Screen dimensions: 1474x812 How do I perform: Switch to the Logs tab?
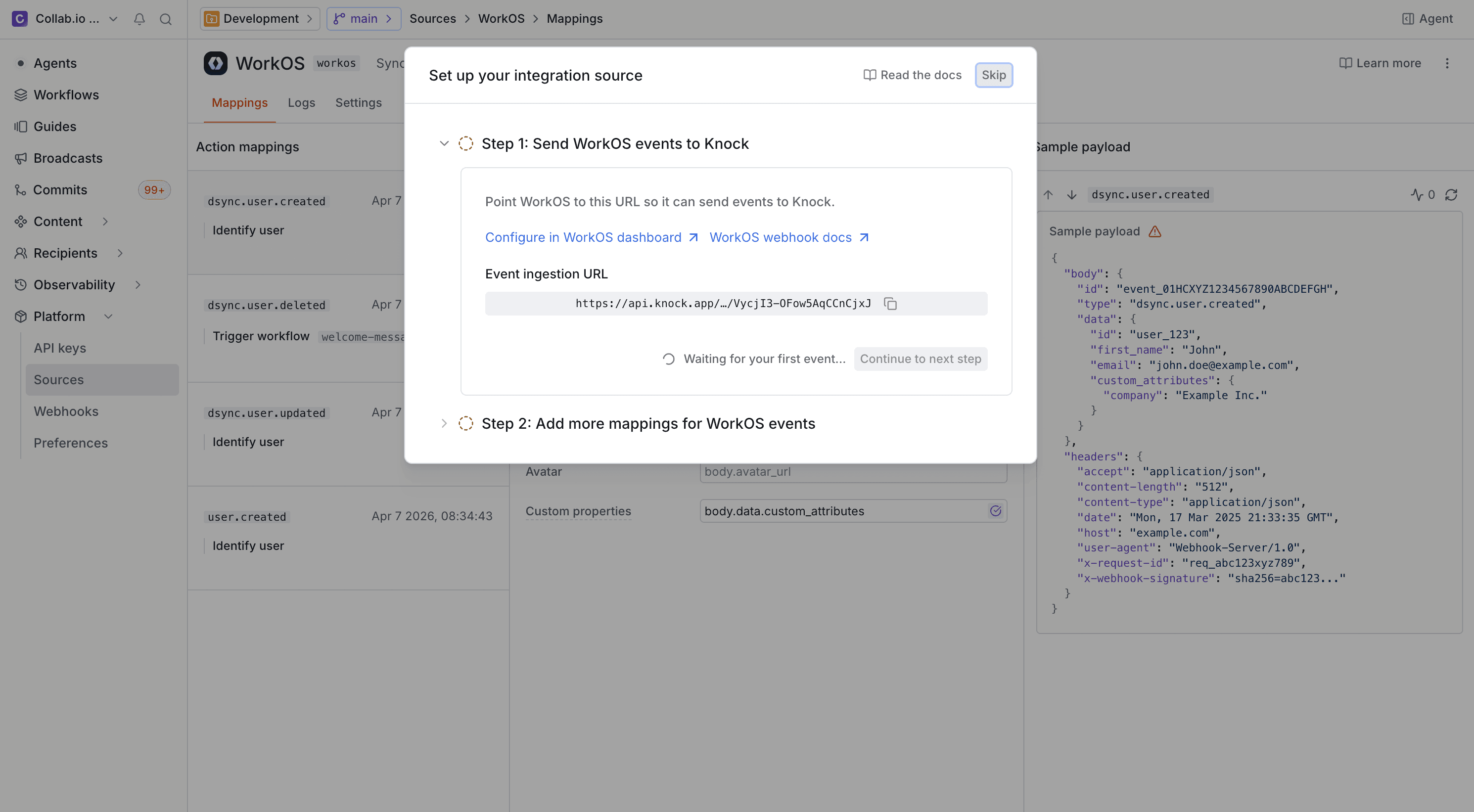[x=302, y=103]
